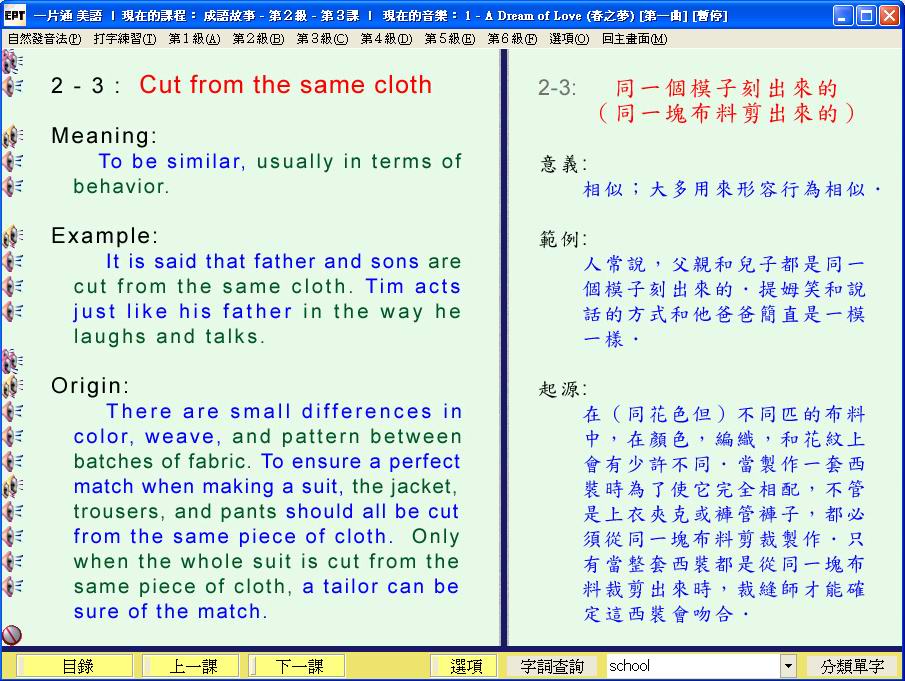905x681 pixels.
Task: Play audio for 'There are small differences' line
Action: (x=12, y=411)
